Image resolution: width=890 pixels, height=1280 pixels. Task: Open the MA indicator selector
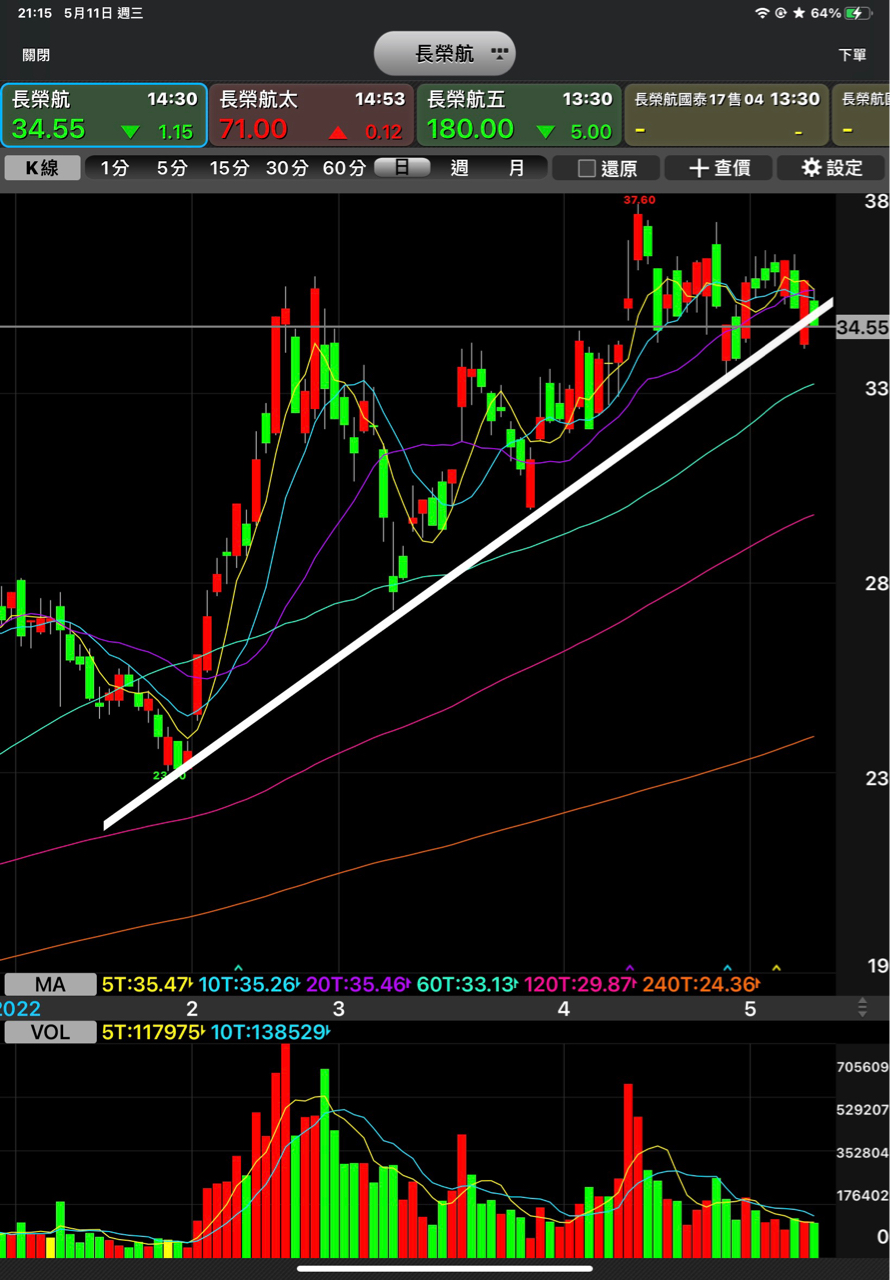(50, 985)
